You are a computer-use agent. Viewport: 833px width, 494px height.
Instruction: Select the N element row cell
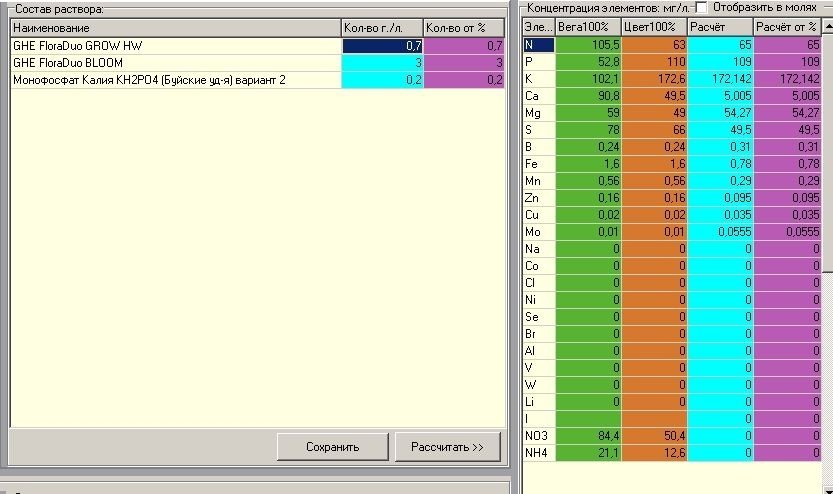point(539,45)
